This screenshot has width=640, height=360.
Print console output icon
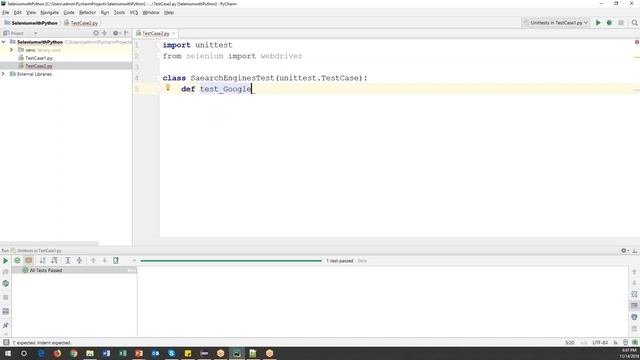(634, 317)
